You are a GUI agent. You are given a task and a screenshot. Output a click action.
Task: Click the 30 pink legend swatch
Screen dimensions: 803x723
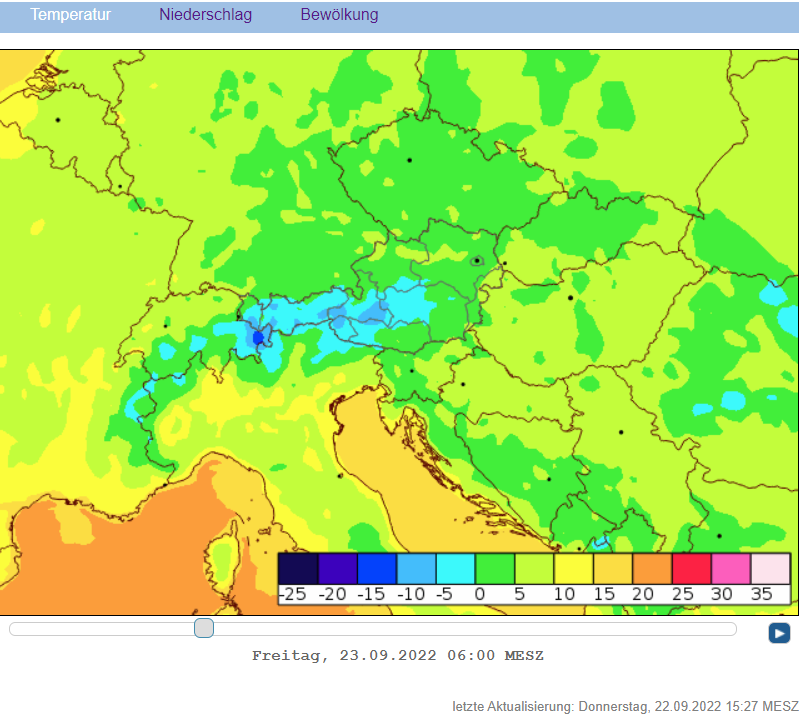coord(731,568)
